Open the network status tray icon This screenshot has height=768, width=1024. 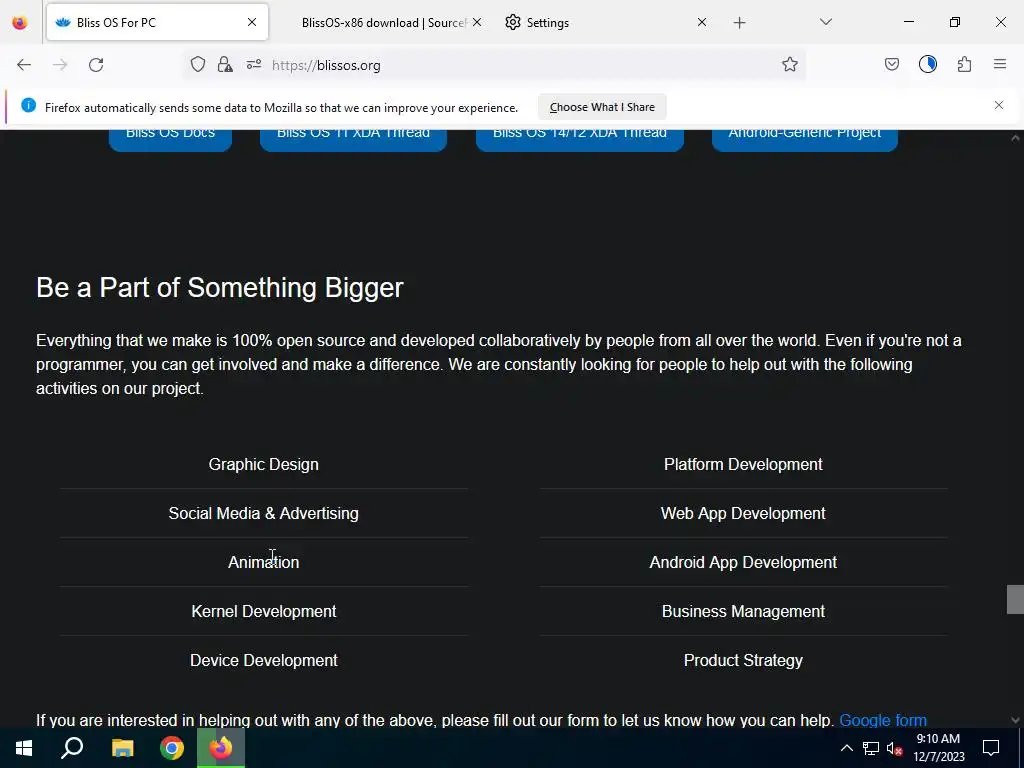tap(871, 748)
